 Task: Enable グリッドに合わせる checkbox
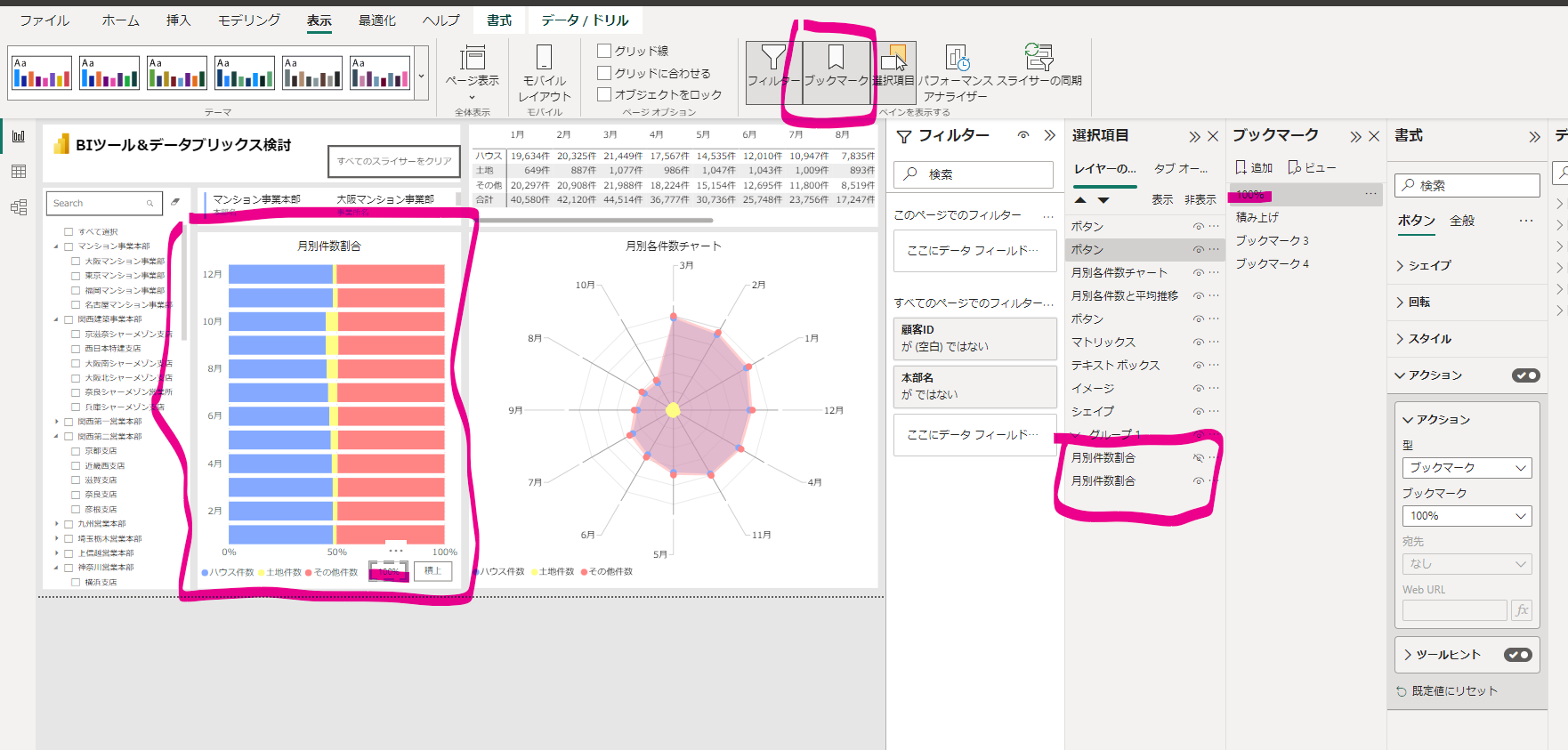(604, 73)
